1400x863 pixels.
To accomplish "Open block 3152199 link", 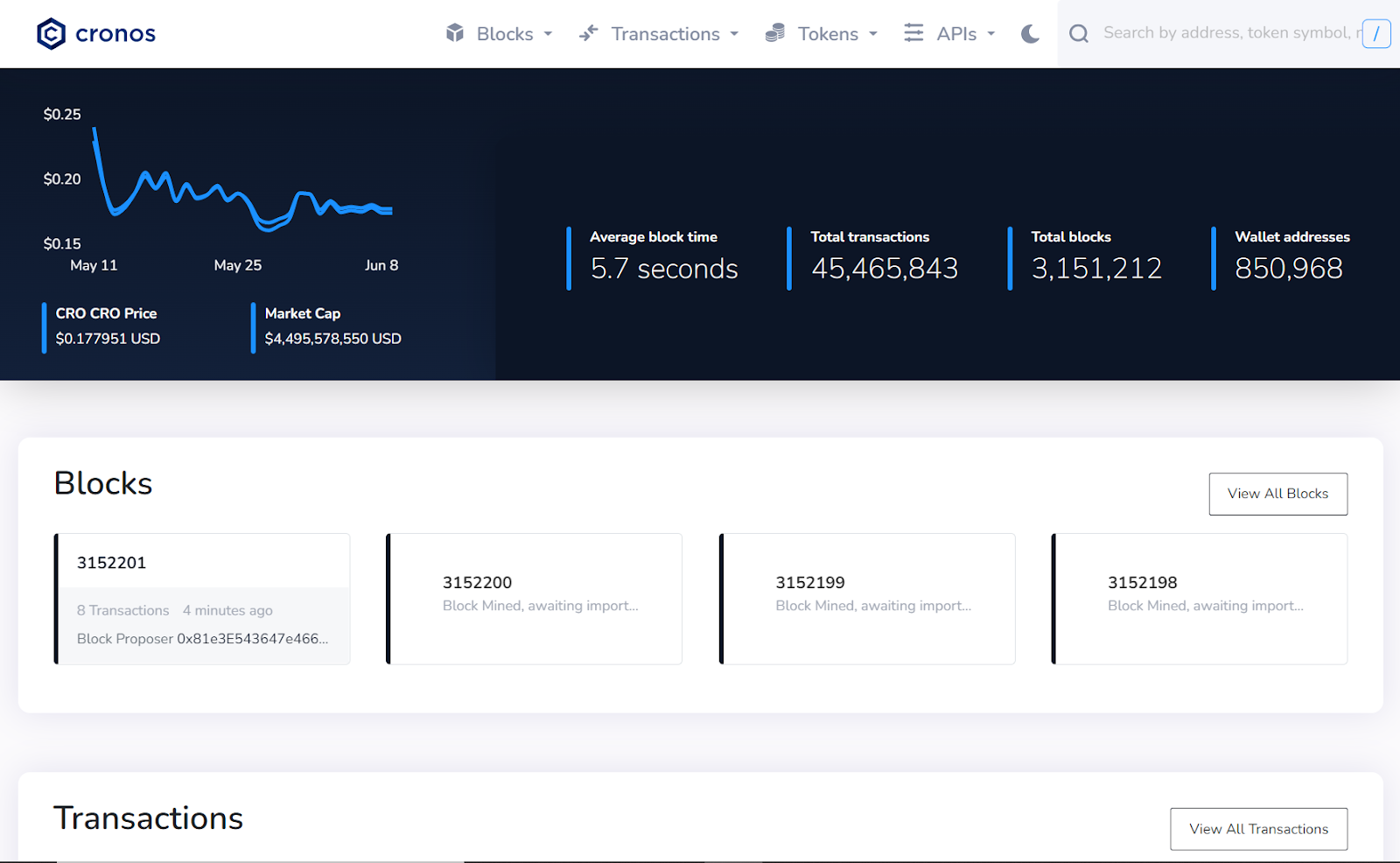I will (810, 583).
